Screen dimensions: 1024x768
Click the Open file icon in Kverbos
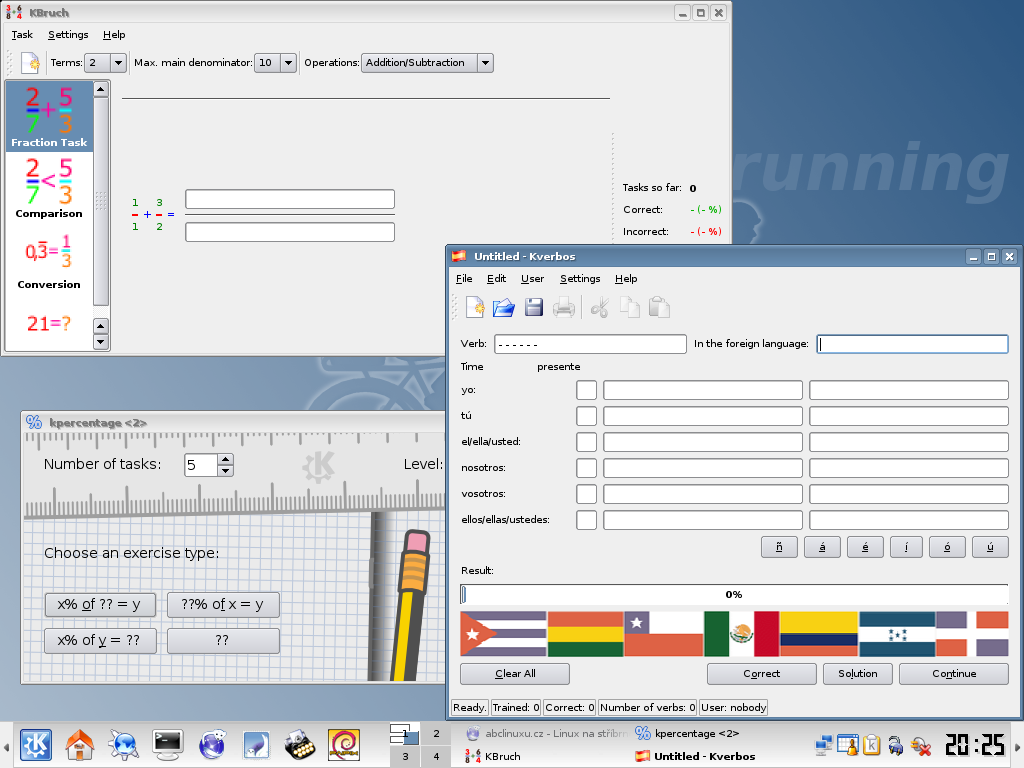tap(504, 307)
